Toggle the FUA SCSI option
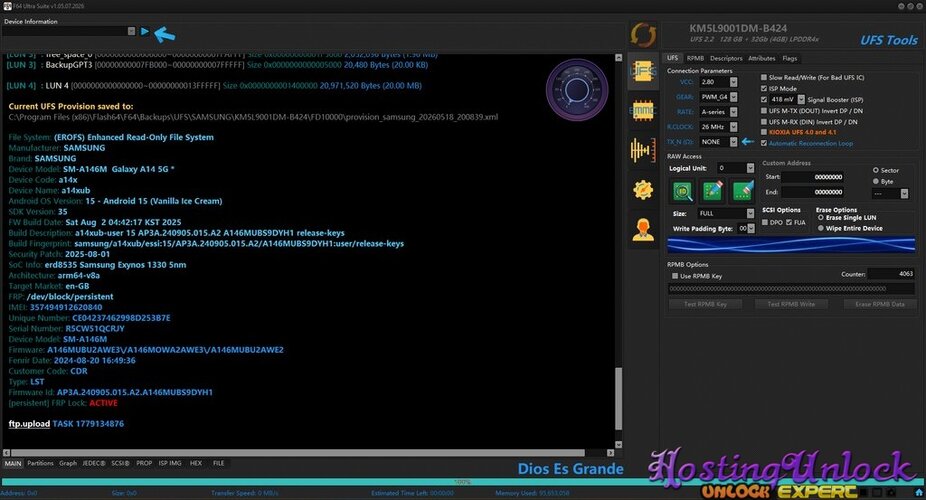Image resolution: width=926 pixels, height=500 pixels. (x=789, y=223)
